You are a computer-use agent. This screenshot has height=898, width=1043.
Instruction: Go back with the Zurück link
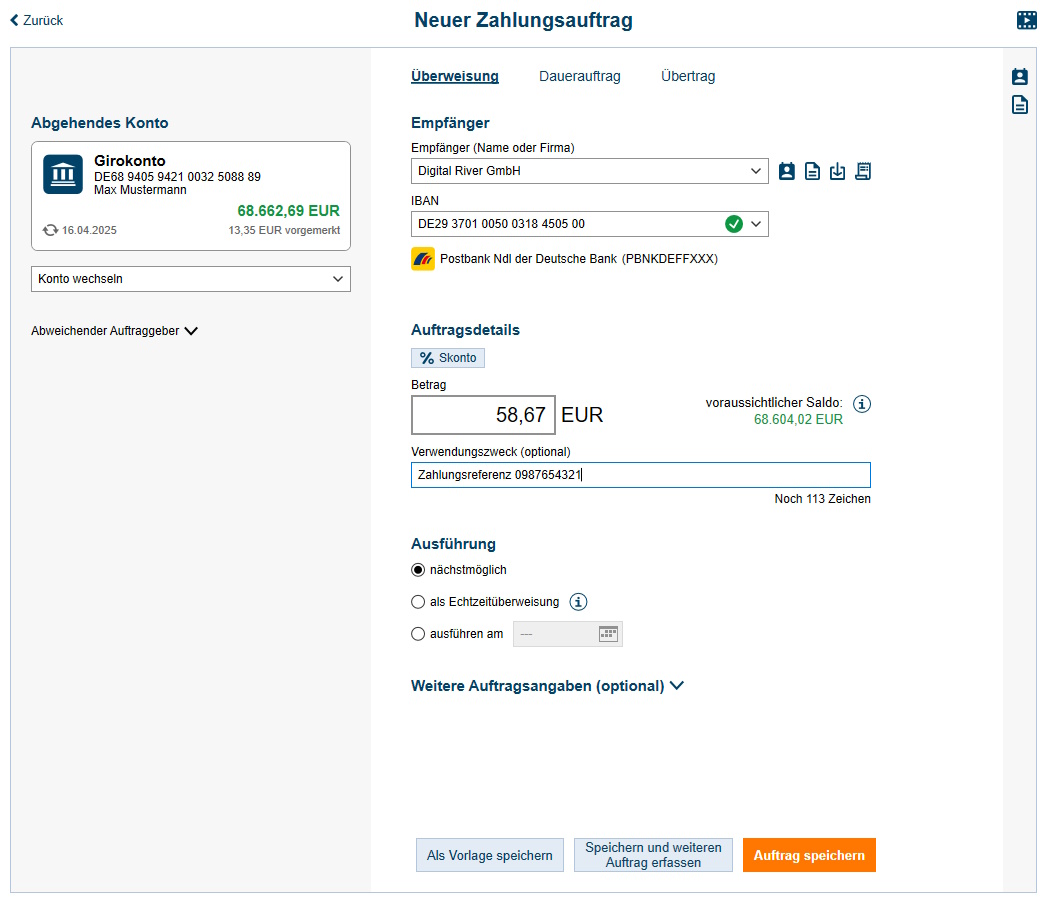tap(37, 20)
